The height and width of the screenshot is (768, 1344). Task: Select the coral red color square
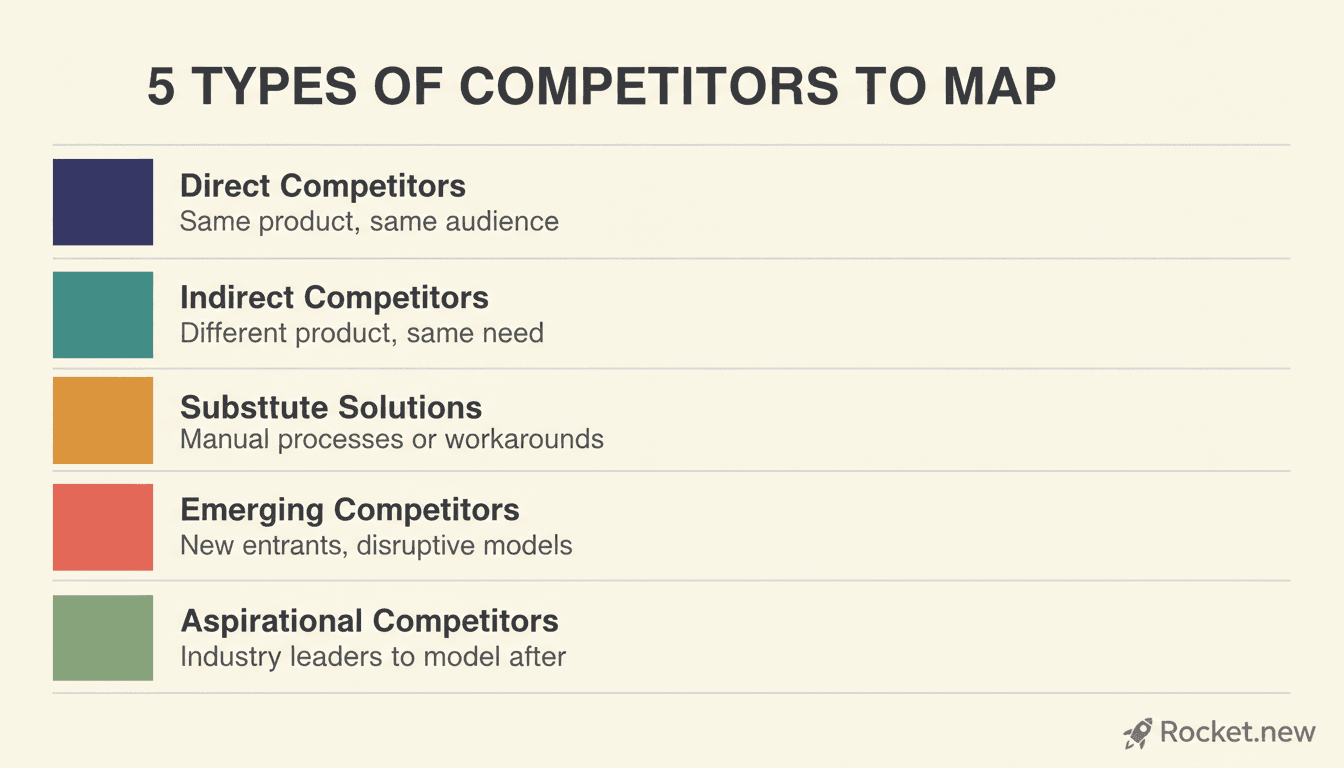[103, 527]
